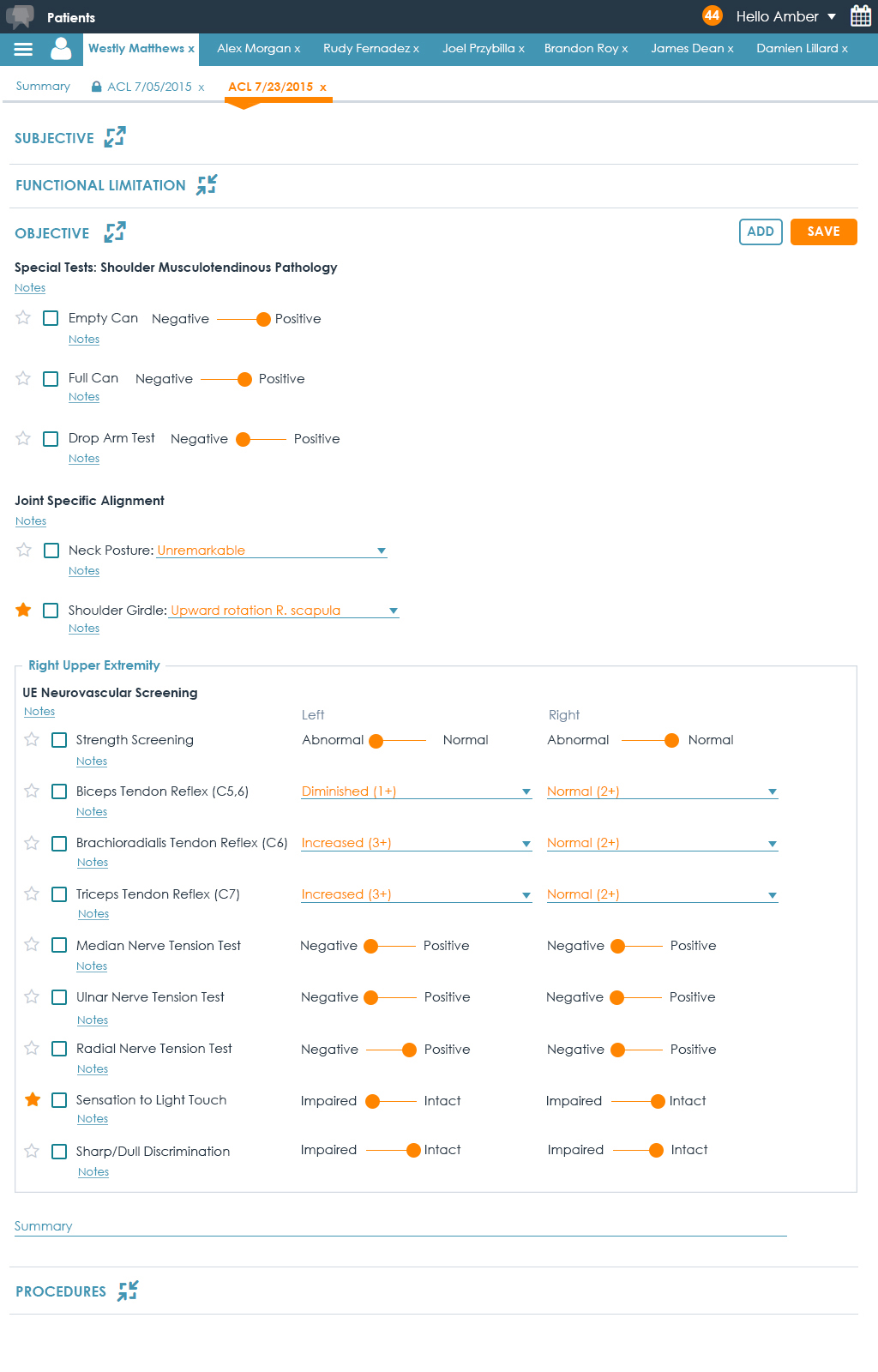The image size is (878, 1372).
Task: Star the Drop Arm Test
Action: pos(23,438)
